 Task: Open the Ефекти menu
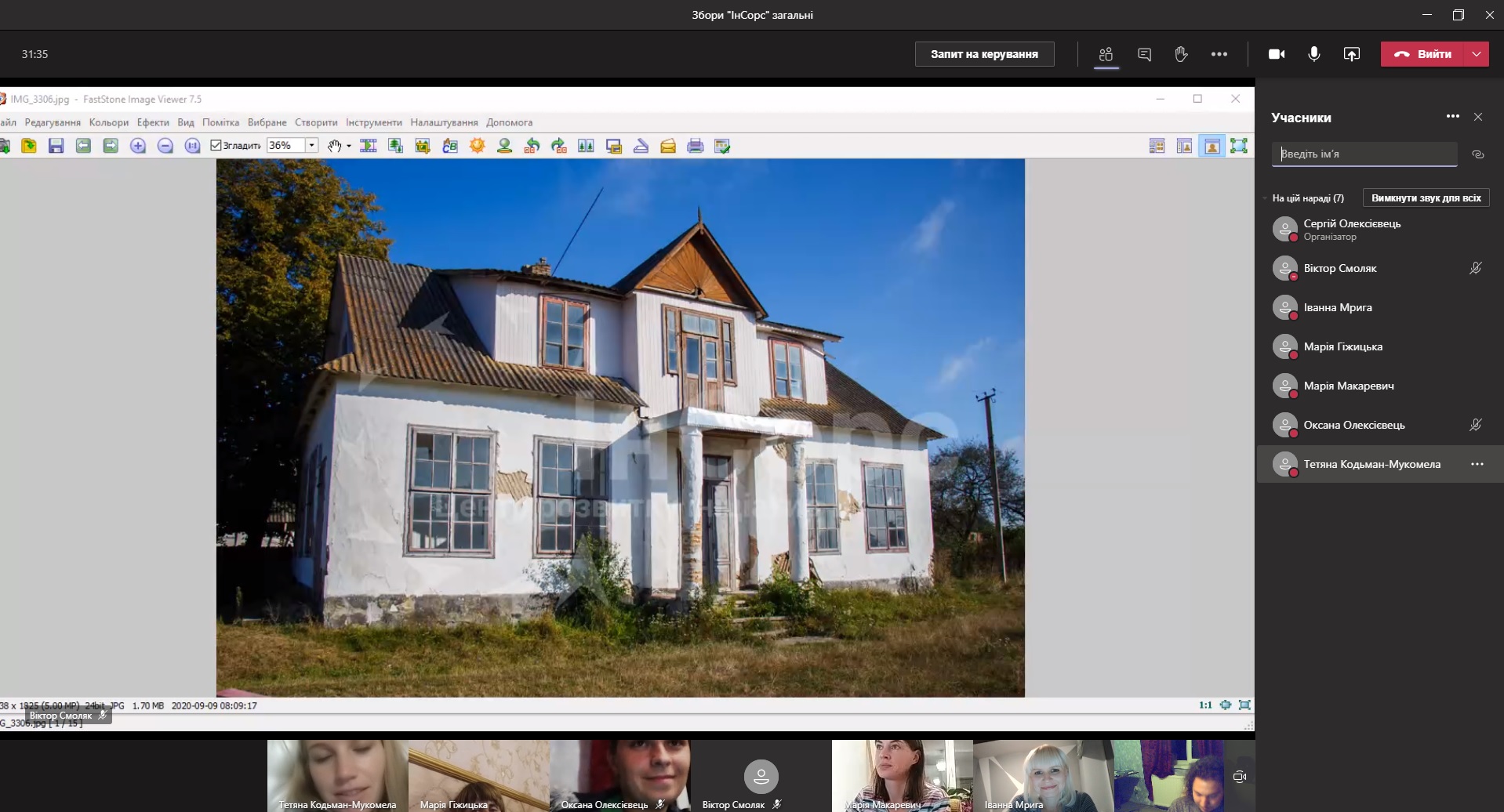[x=153, y=122]
